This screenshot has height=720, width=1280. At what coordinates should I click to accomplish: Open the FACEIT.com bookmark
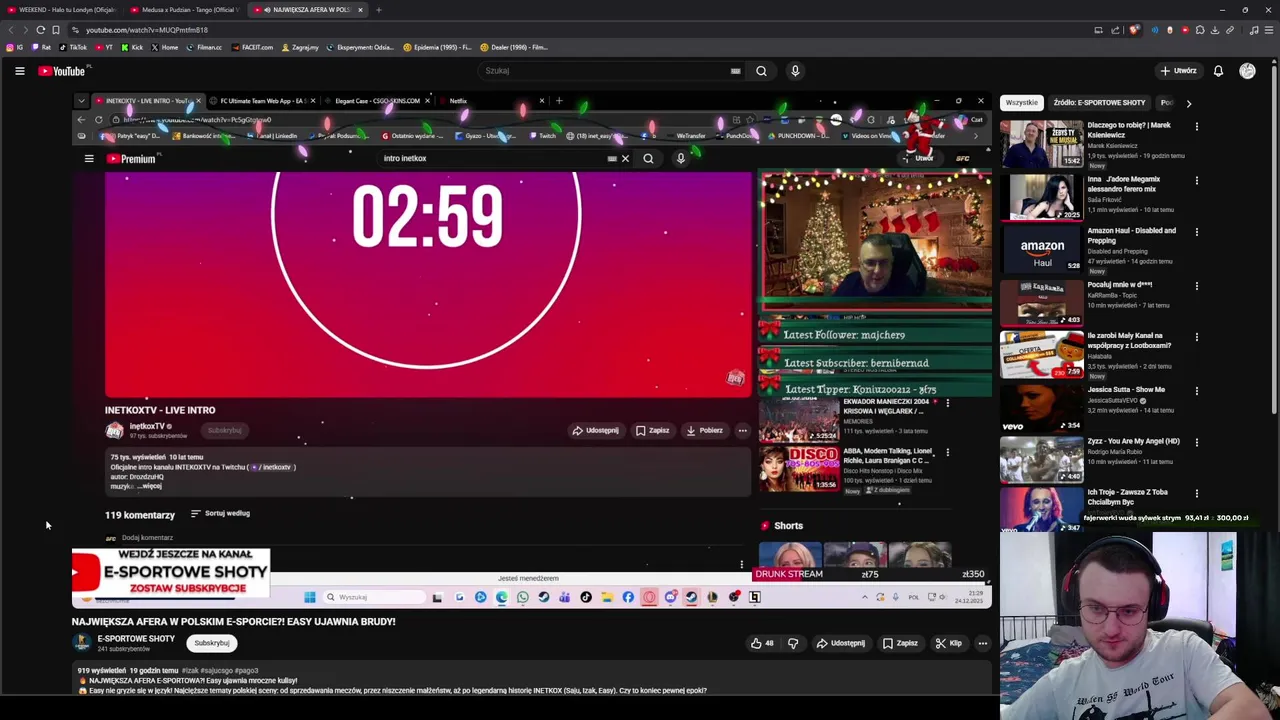(x=252, y=47)
